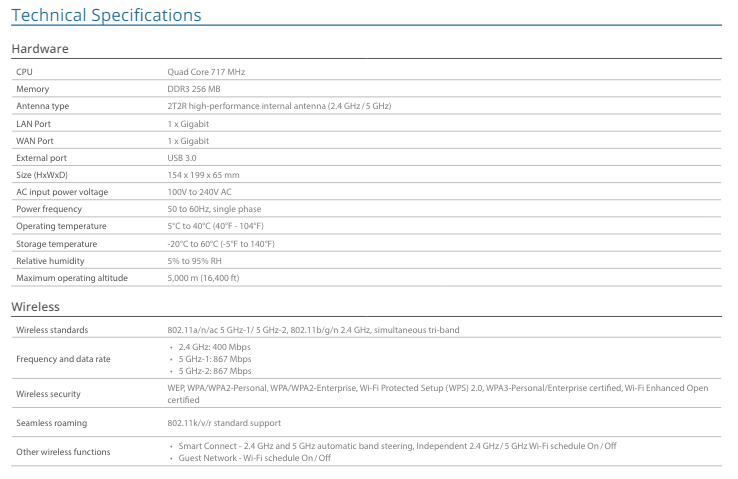This screenshot has height=479, width=738.
Task: Click the 2.4 GHz: 400 Mbps bullet item
Action: (x=214, y=347)
